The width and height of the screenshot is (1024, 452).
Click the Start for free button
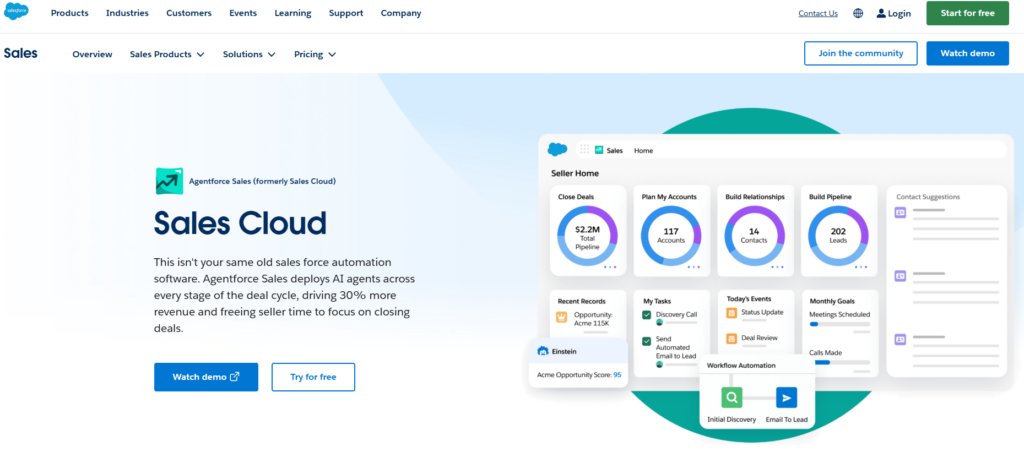[x=967, y=13]
